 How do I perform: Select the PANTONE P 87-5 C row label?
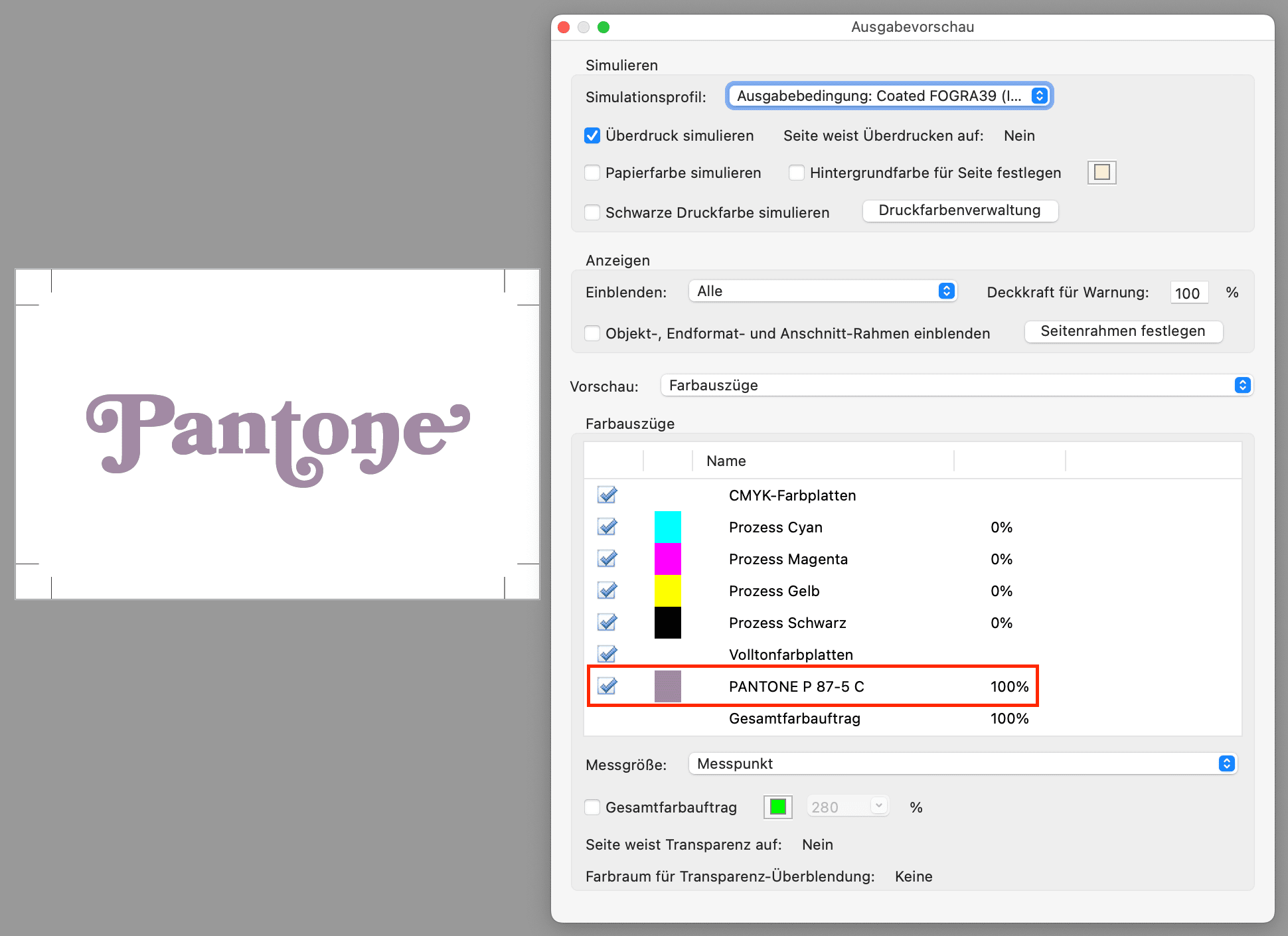click(x=797, y=686)
